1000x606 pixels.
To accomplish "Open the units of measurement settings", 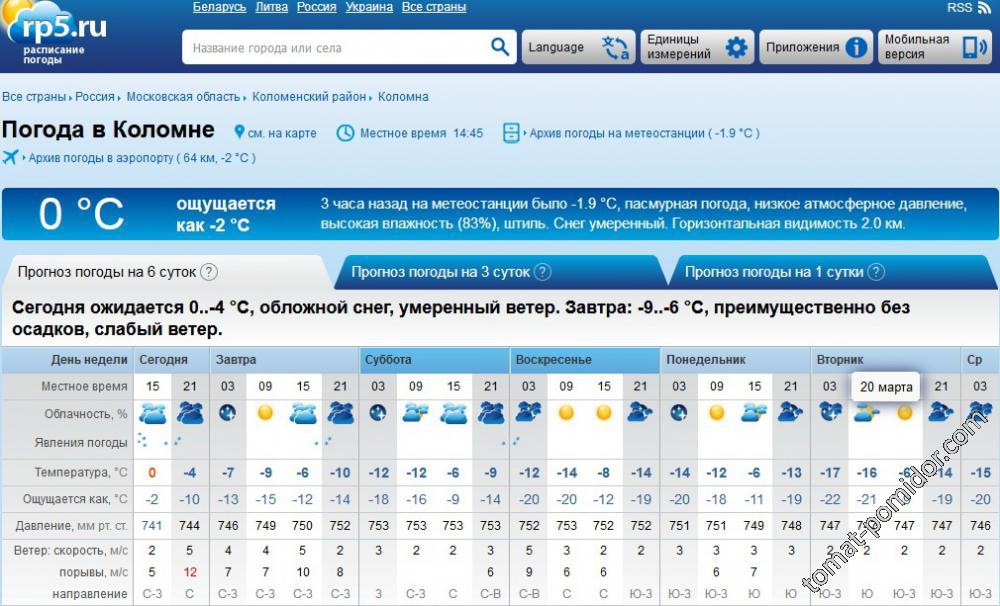I will tap(697, 47).
